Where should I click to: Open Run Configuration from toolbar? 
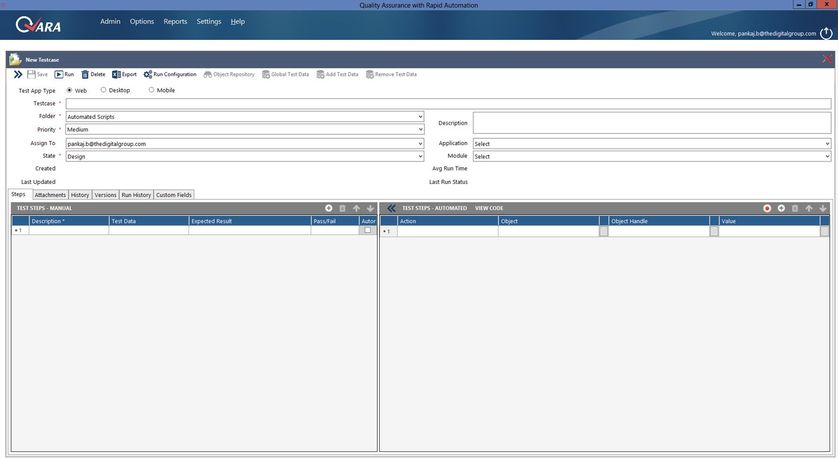[x=170, y=74]
